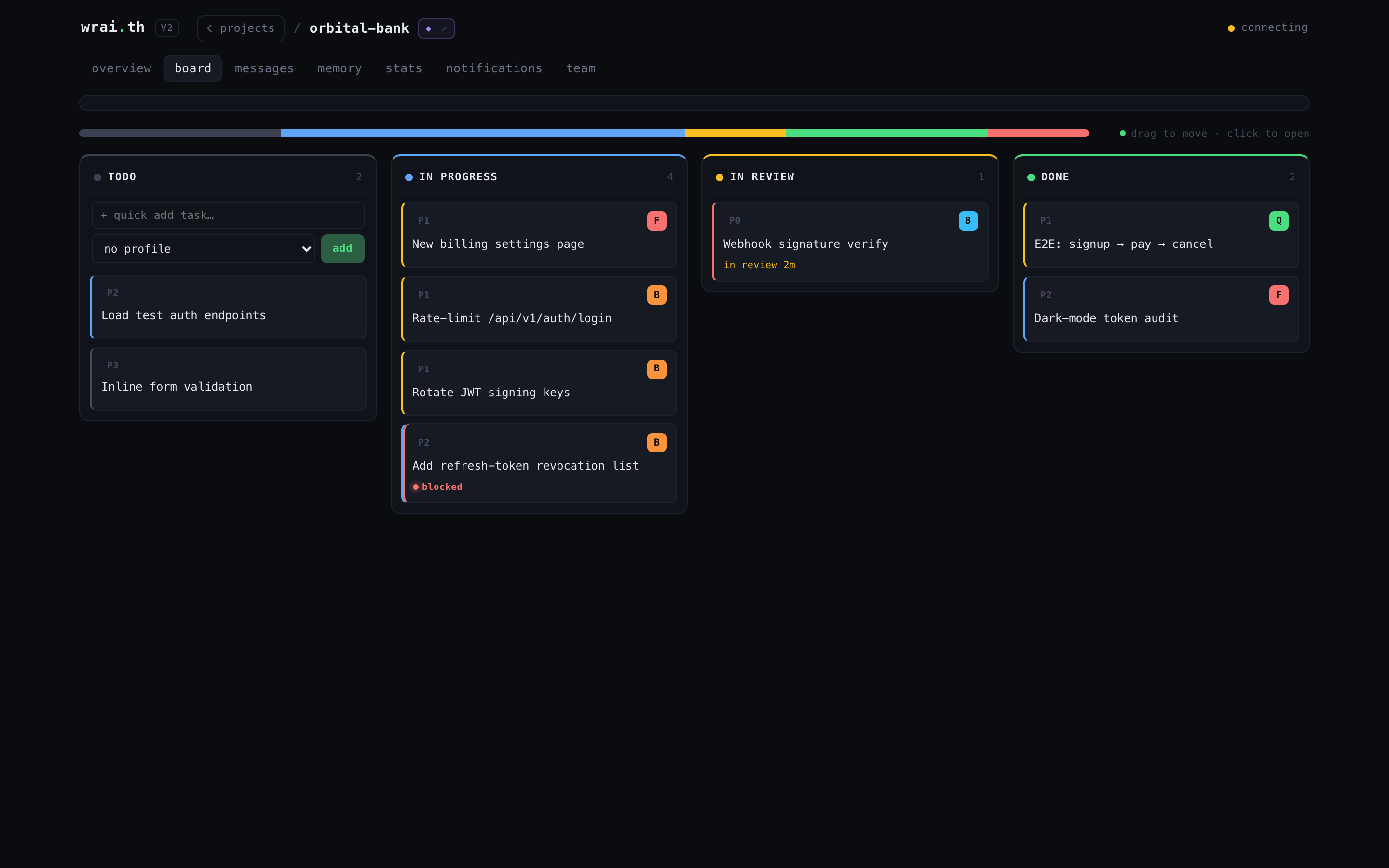Click the P3 priority label on Inline form validation
Image resolution: width=1389 pixels, height=868 pixels.
point(112,365)
